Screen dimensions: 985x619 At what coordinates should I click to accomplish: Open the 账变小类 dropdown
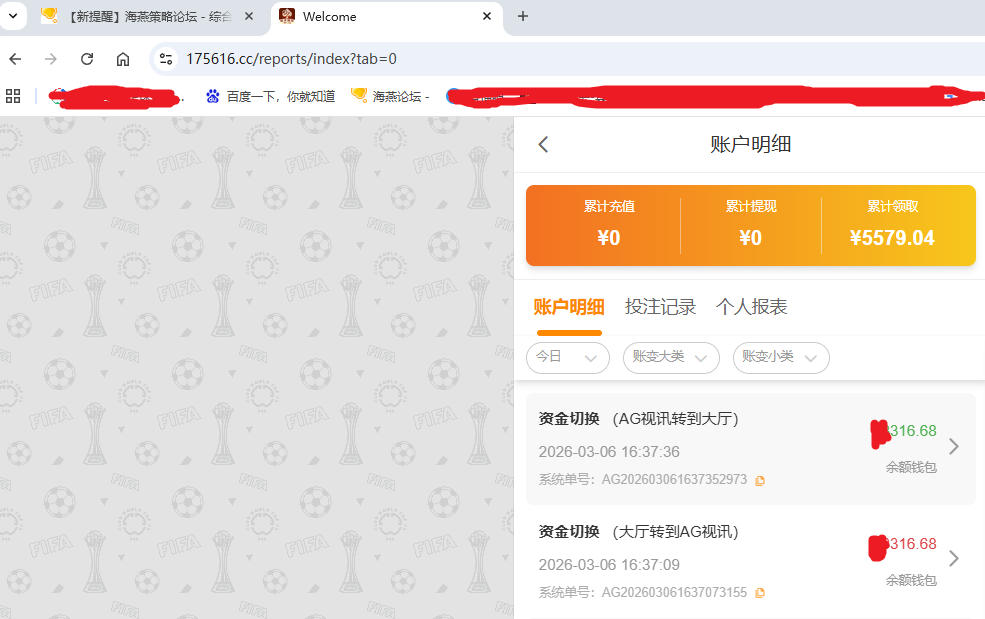780,357
